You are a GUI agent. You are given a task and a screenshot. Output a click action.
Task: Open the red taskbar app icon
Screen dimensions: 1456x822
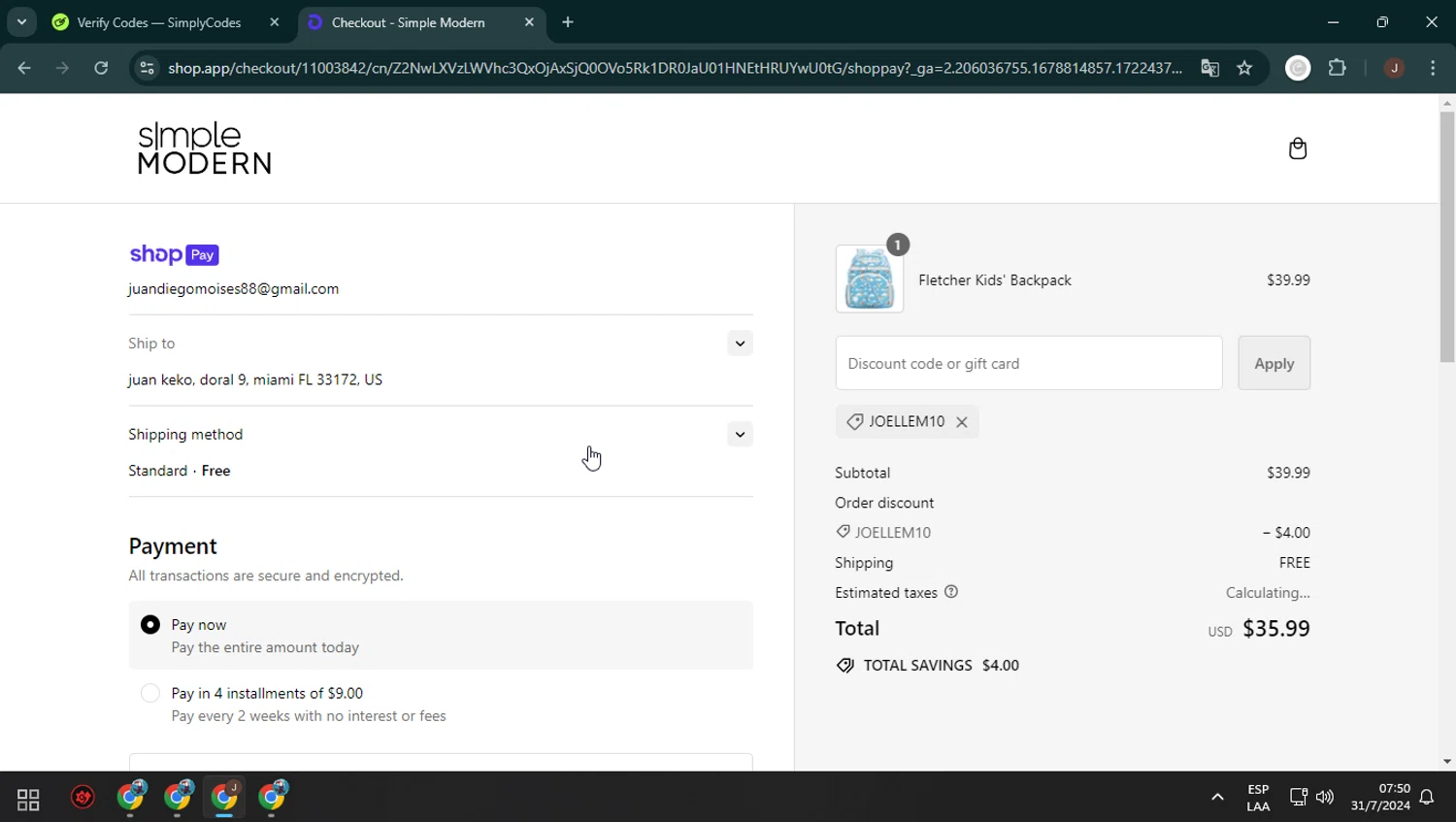point(83,798)
